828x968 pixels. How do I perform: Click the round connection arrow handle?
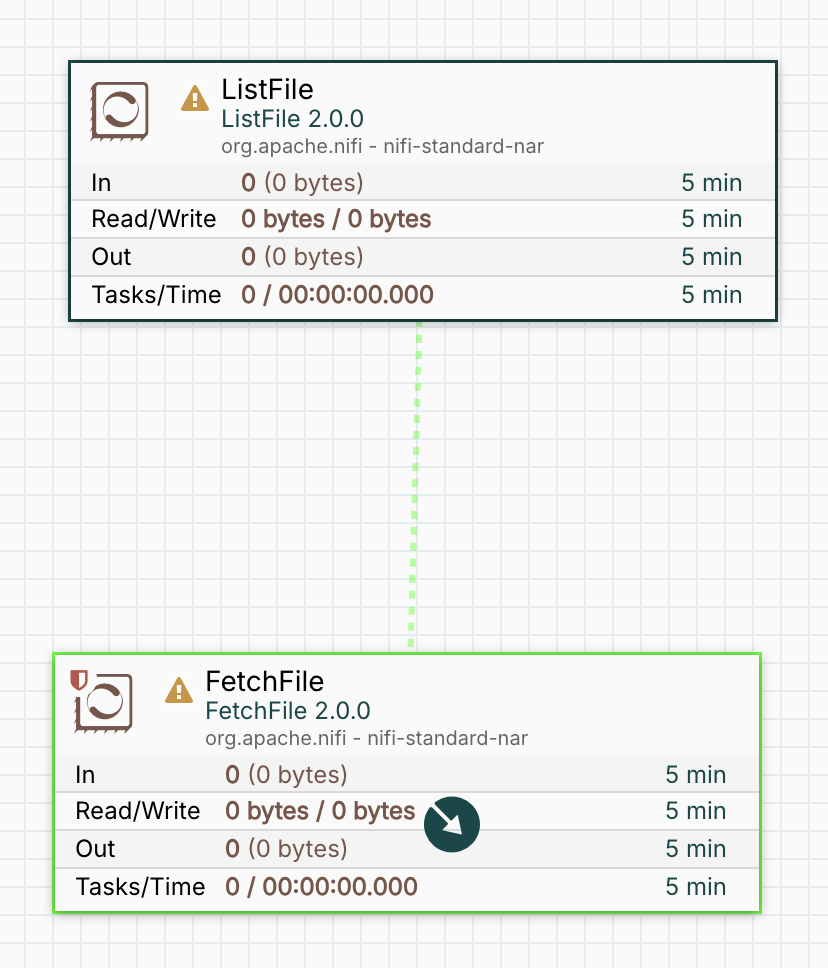(452, 824)
